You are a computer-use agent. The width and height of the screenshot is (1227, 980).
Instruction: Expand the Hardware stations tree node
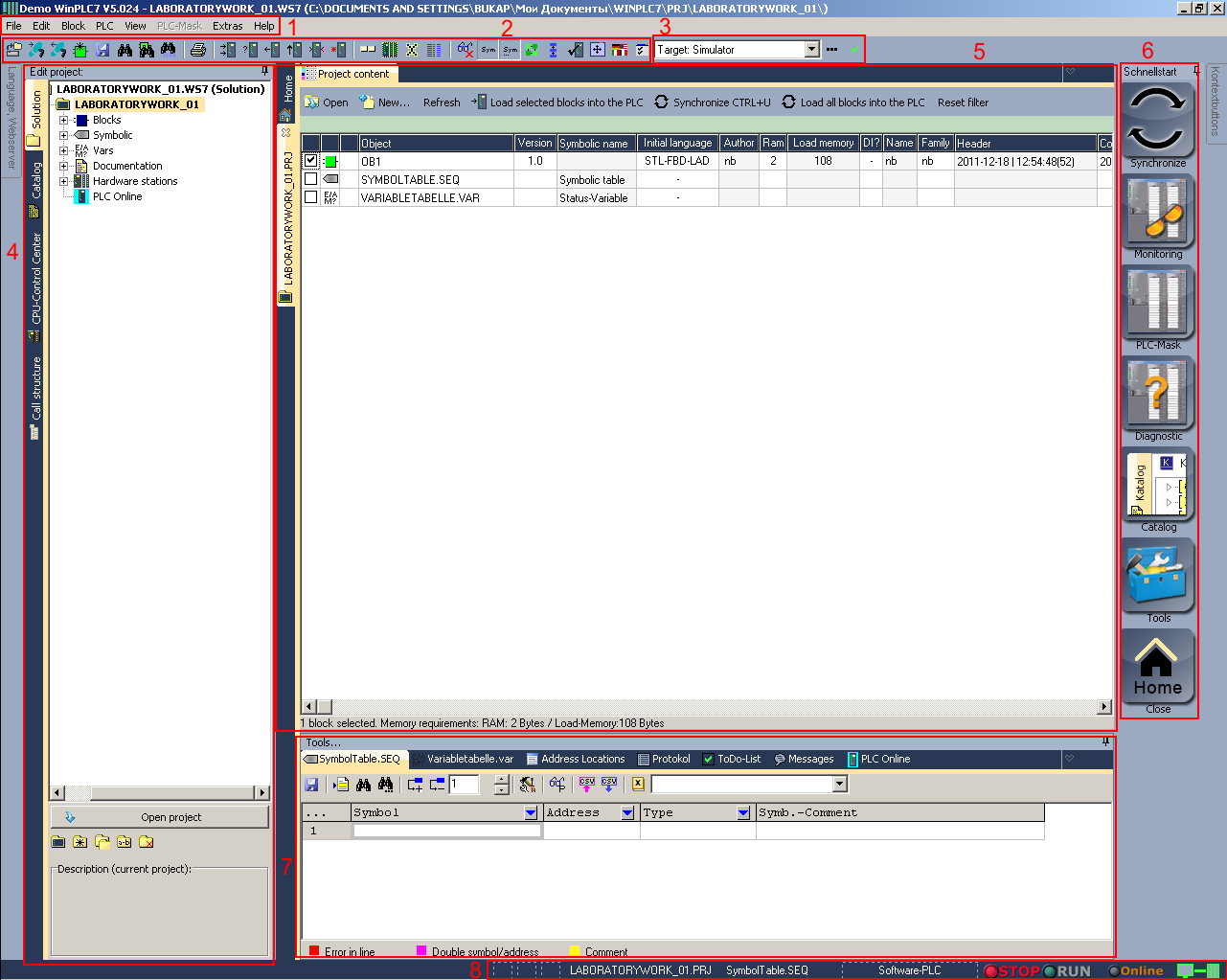pyautogui.click(x=64, y=181)
